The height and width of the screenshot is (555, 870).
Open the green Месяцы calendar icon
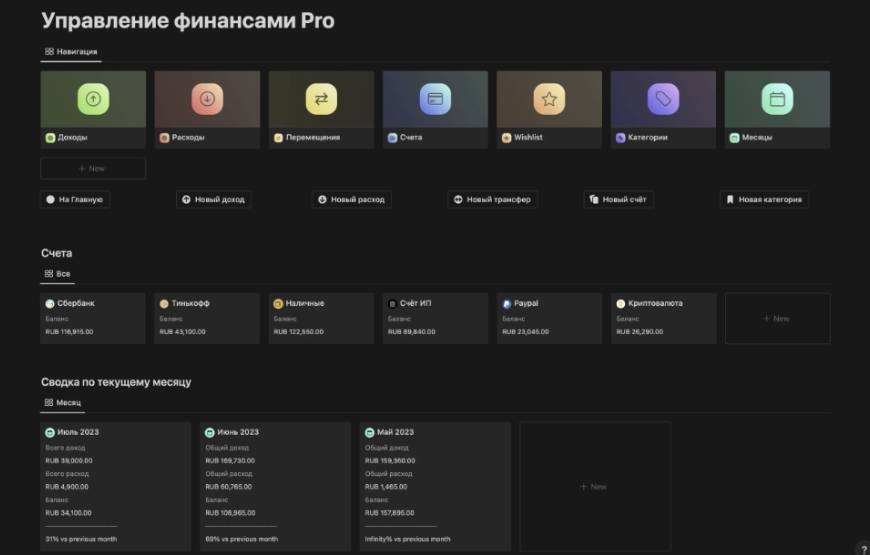777,99
